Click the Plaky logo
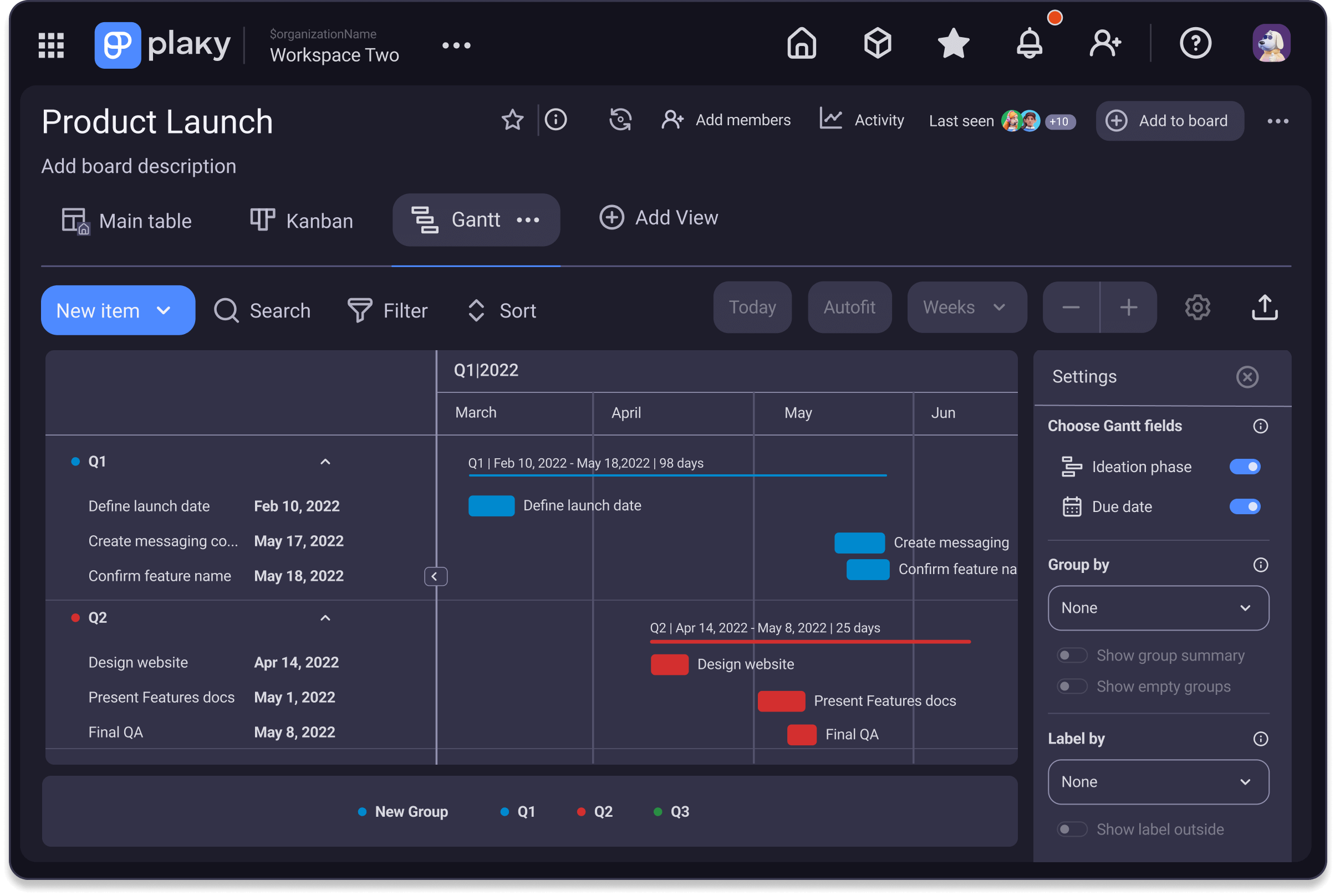Image resolution: width=1335 pixels, height=896 pixels. pos(117,44)
